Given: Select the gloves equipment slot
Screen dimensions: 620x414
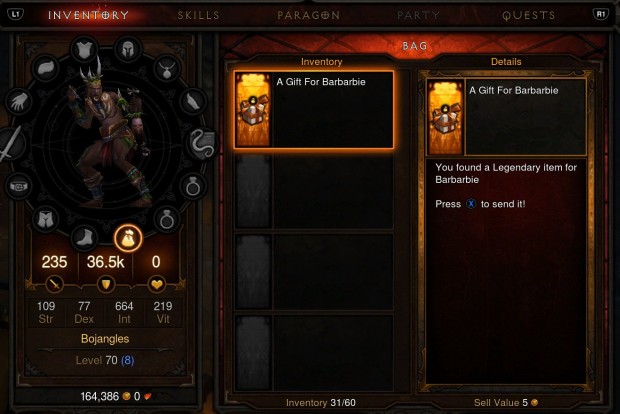Looking at the screenshot, I should point(18,102).
